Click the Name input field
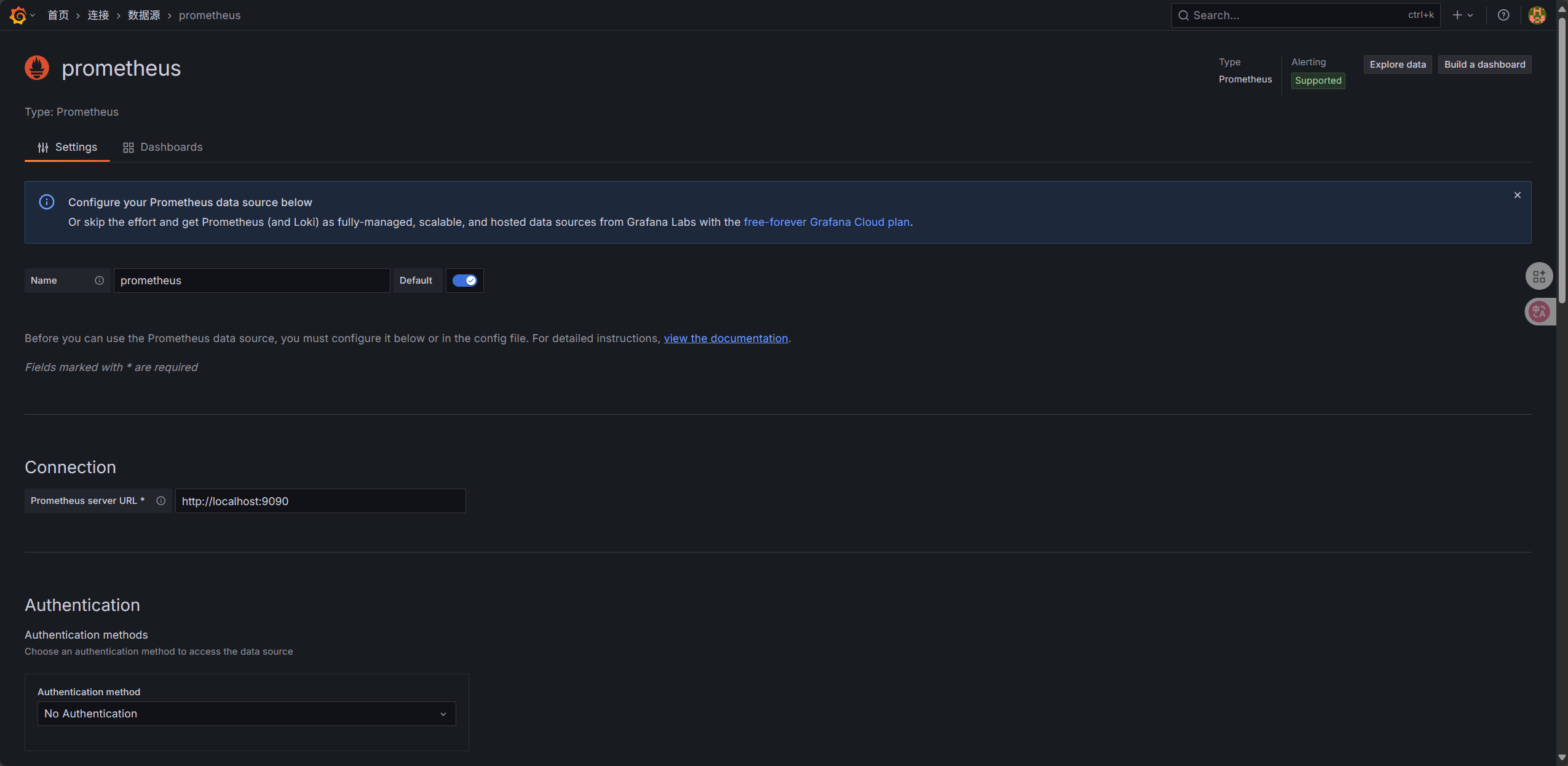1568x766 pixels. point(252,281)
